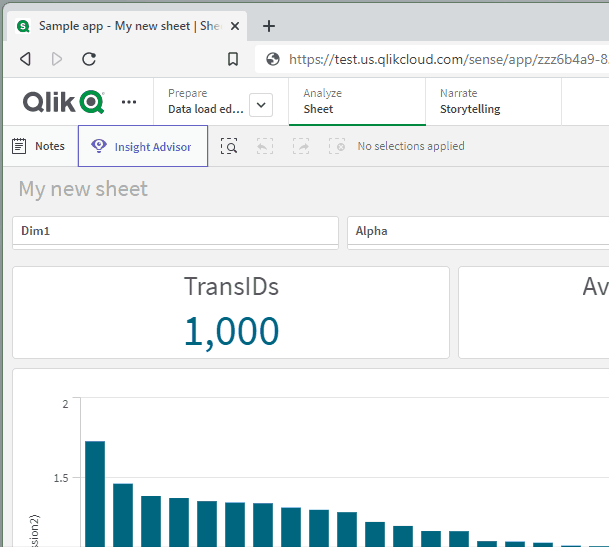Go back in browser history
This screenshot has height=547, width=609.
coord(25,59)
